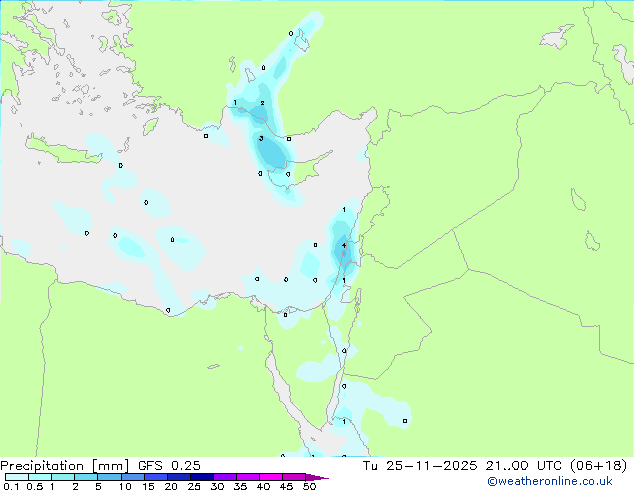Click the legend swatch between 45 and 50
This screenshot has width=634, height=490.
click(x=294, y=477)
